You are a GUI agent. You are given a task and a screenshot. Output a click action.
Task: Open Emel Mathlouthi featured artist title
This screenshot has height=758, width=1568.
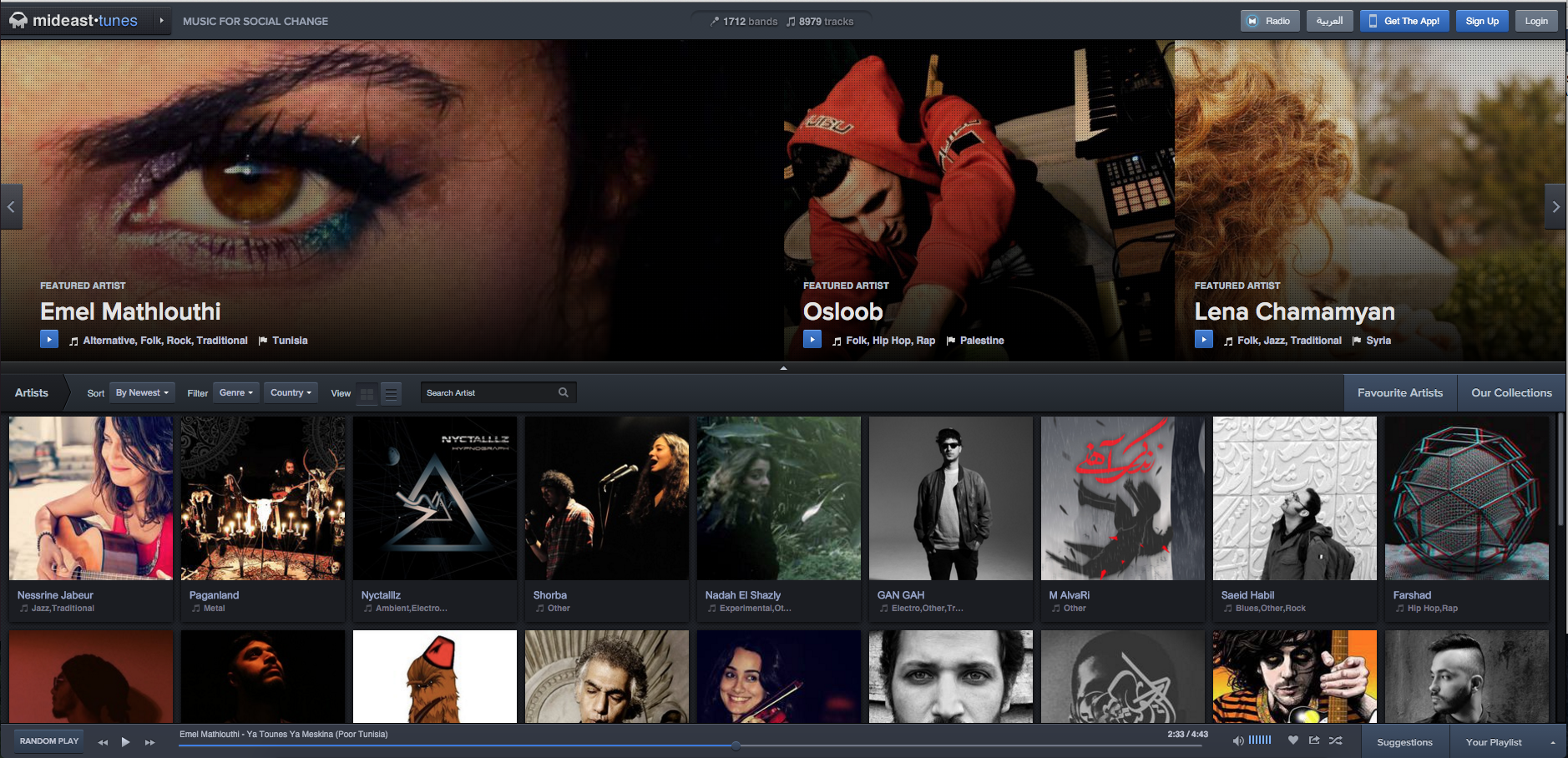point(130,311)
